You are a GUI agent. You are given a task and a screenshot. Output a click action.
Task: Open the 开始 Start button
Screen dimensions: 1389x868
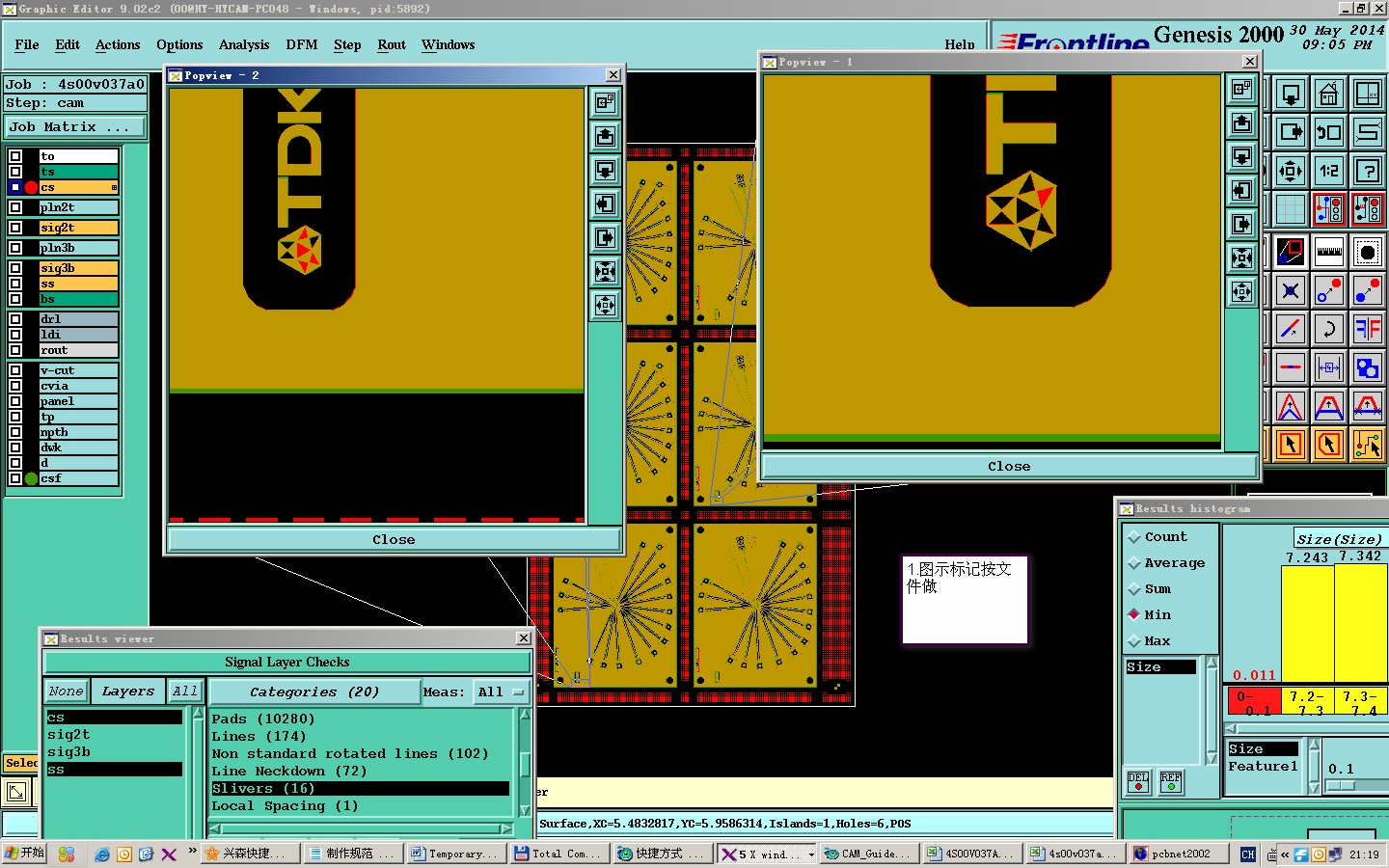tap(24, 854)
